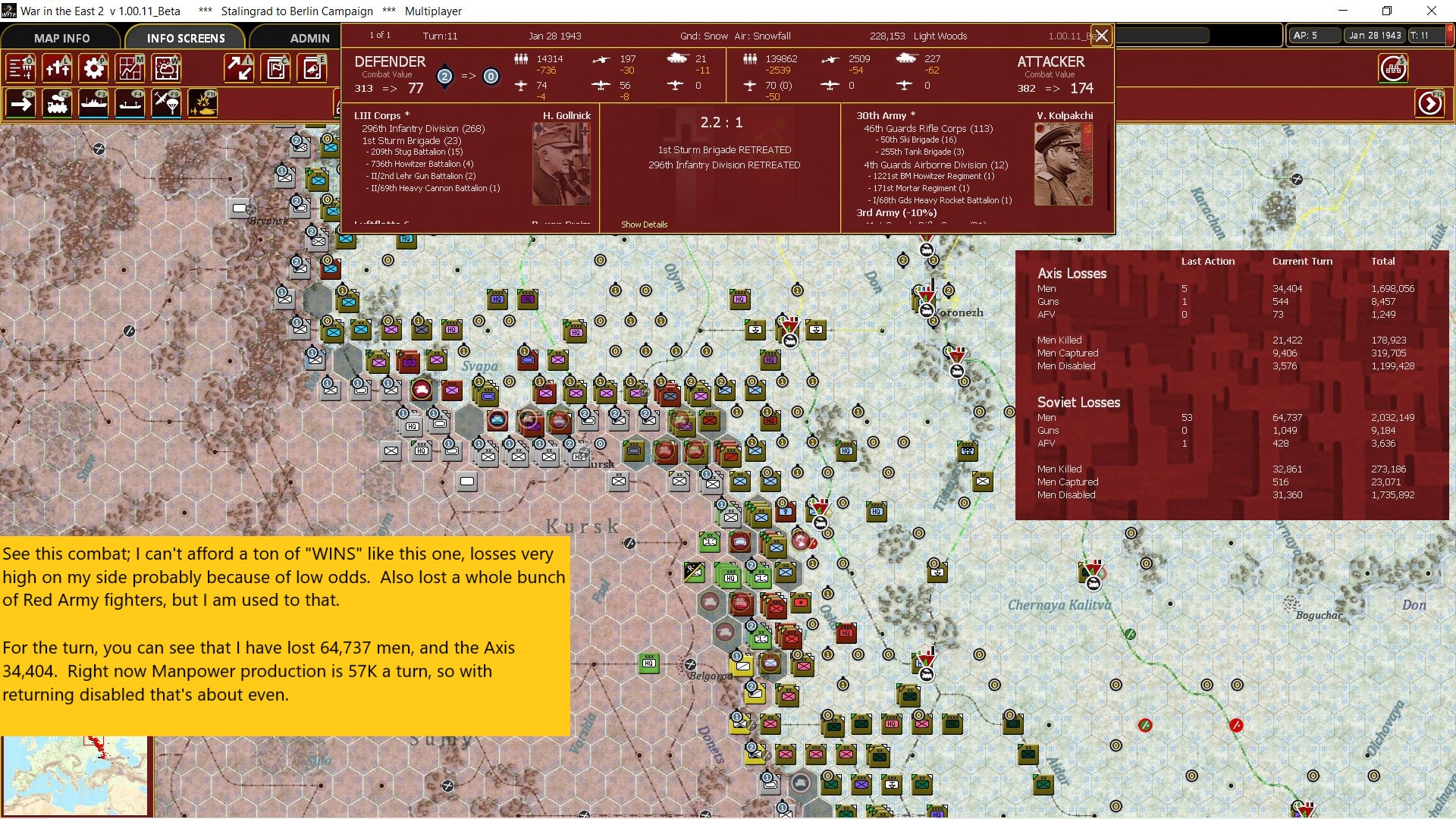
Task: Click the H. Gollnick commander portrait
Action: click(x=562, y=163)
